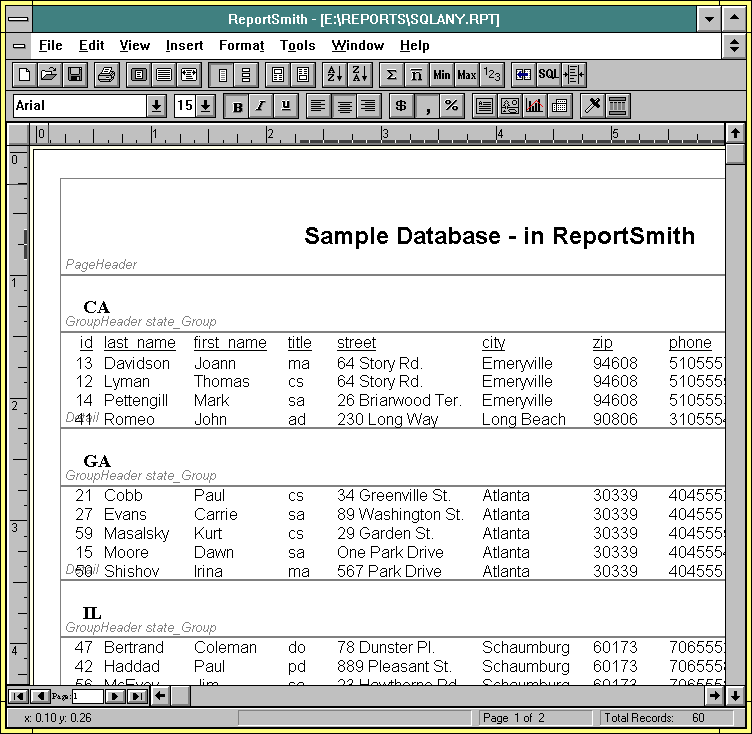Pick up style with the dropper icon
The width and height of the screenshot is (752, 734).
(592, 106)
